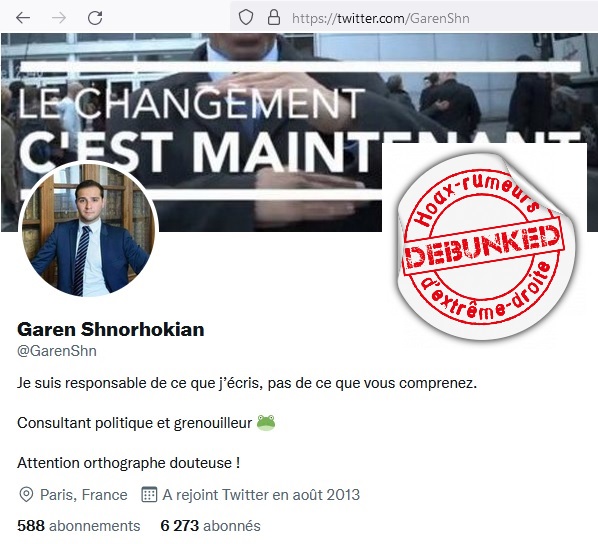Click the location pin icon near Paris
Viewport: 598px width, 544px height.
[x=26, y=495]
